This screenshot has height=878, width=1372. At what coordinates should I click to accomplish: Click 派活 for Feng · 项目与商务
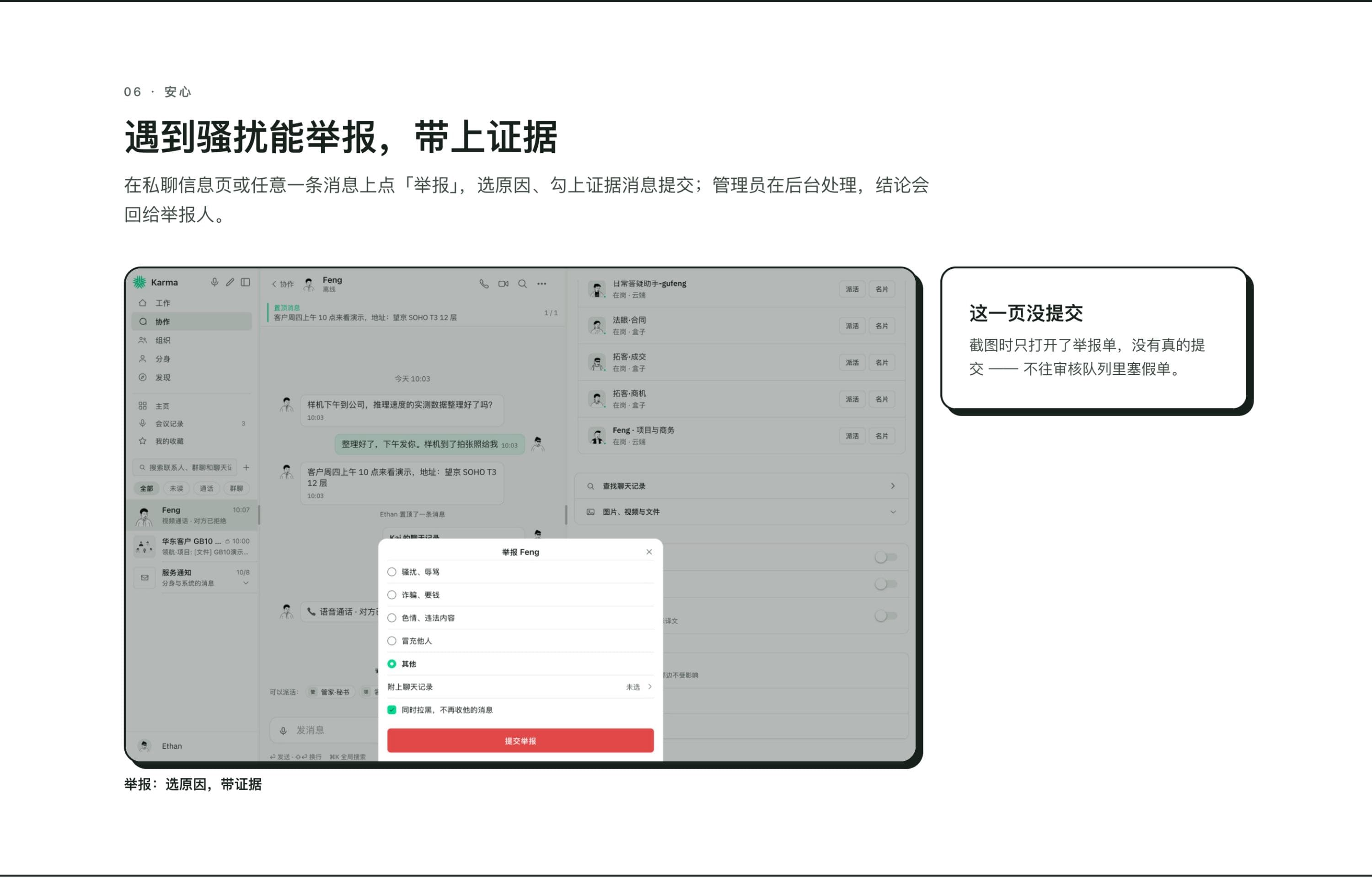[x=852, y=436]
